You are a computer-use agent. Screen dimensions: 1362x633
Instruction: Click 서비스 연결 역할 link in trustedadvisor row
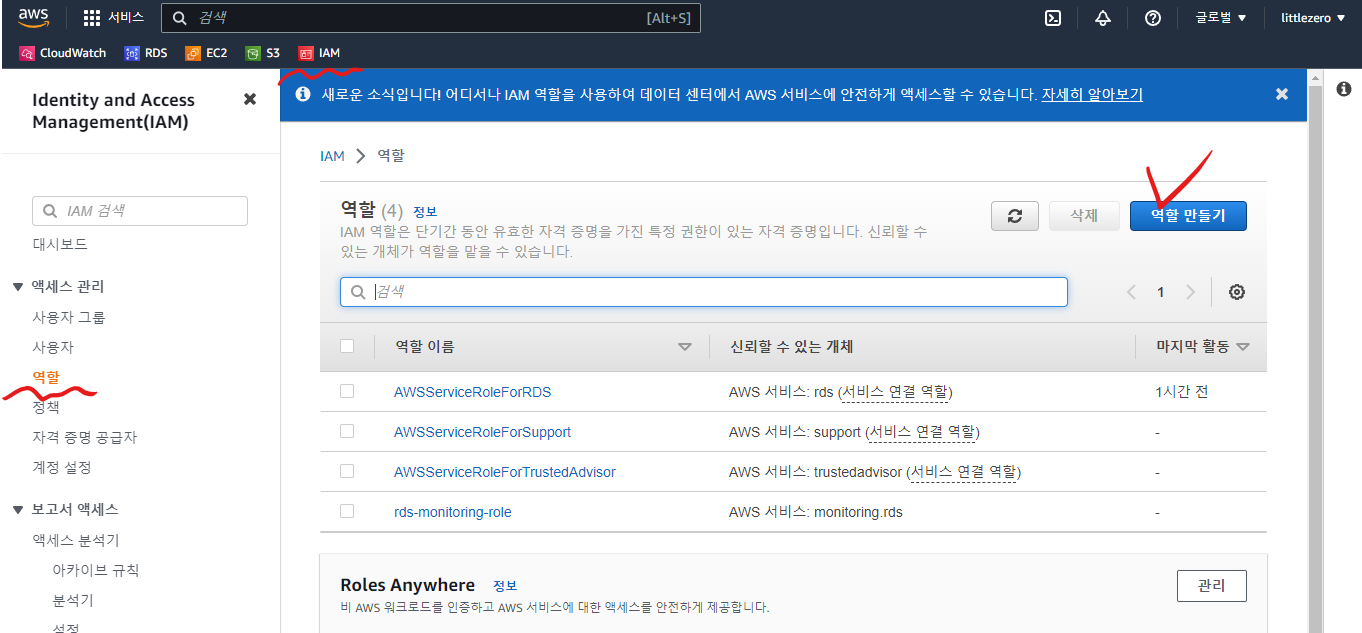coord(964,472)
